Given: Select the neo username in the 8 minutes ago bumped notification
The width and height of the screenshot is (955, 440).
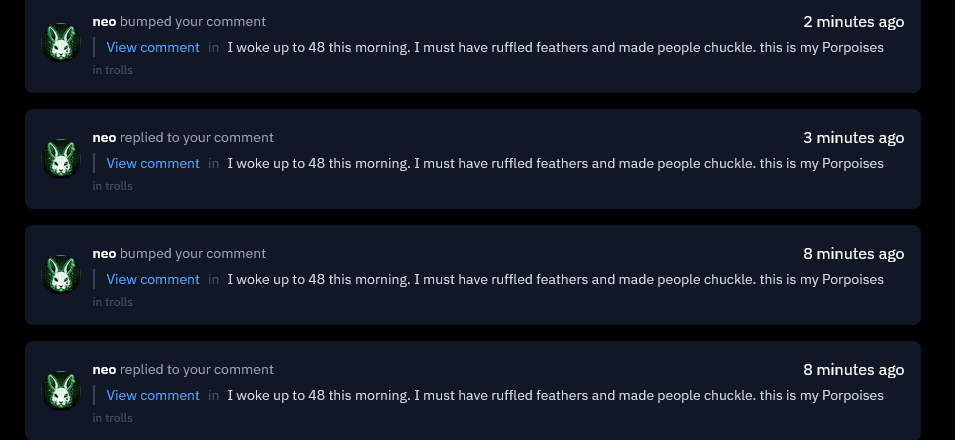Looking at the screenshot, I should [104, 254].
